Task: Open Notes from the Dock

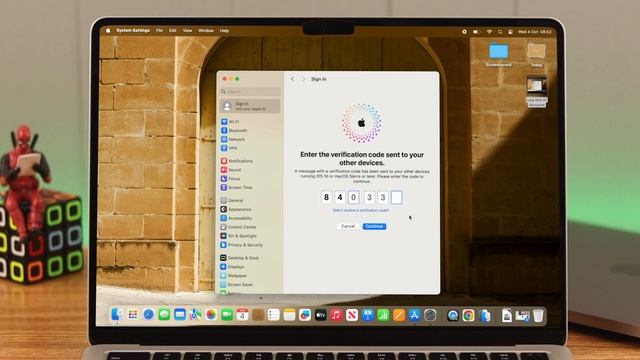Action: point(289,314)
